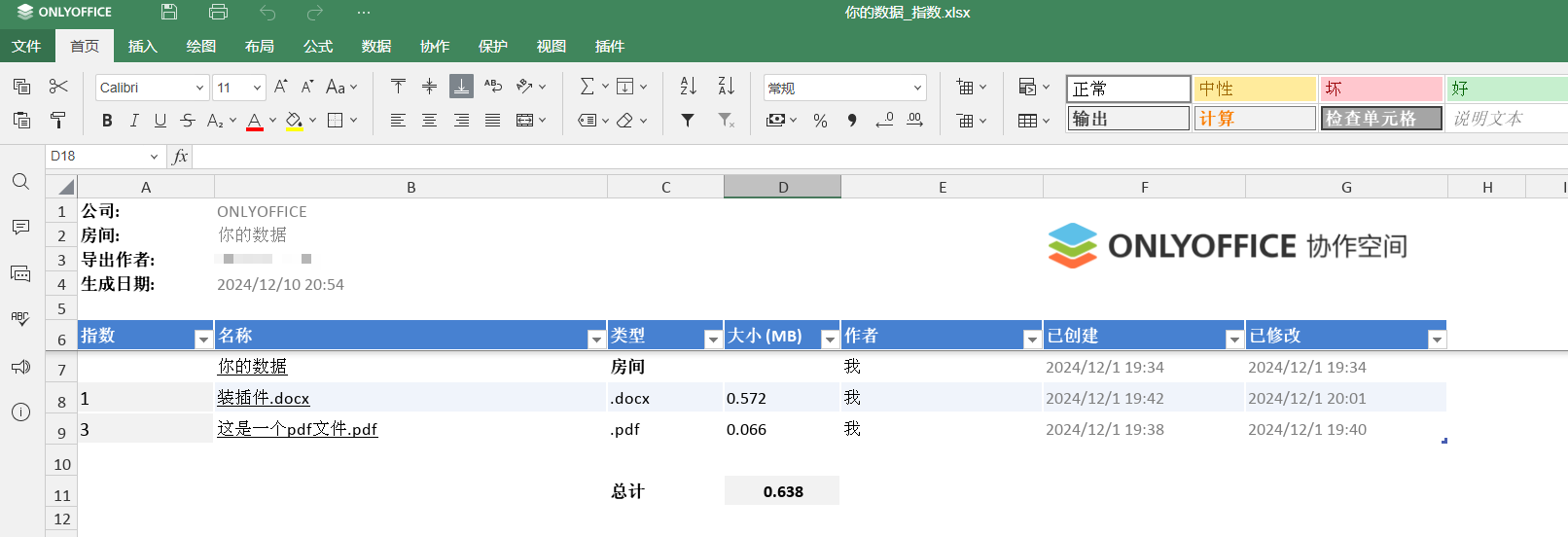Align cell content to middle
The height and width of the screenshot is (537, 1568).
(x=429, y=87)
